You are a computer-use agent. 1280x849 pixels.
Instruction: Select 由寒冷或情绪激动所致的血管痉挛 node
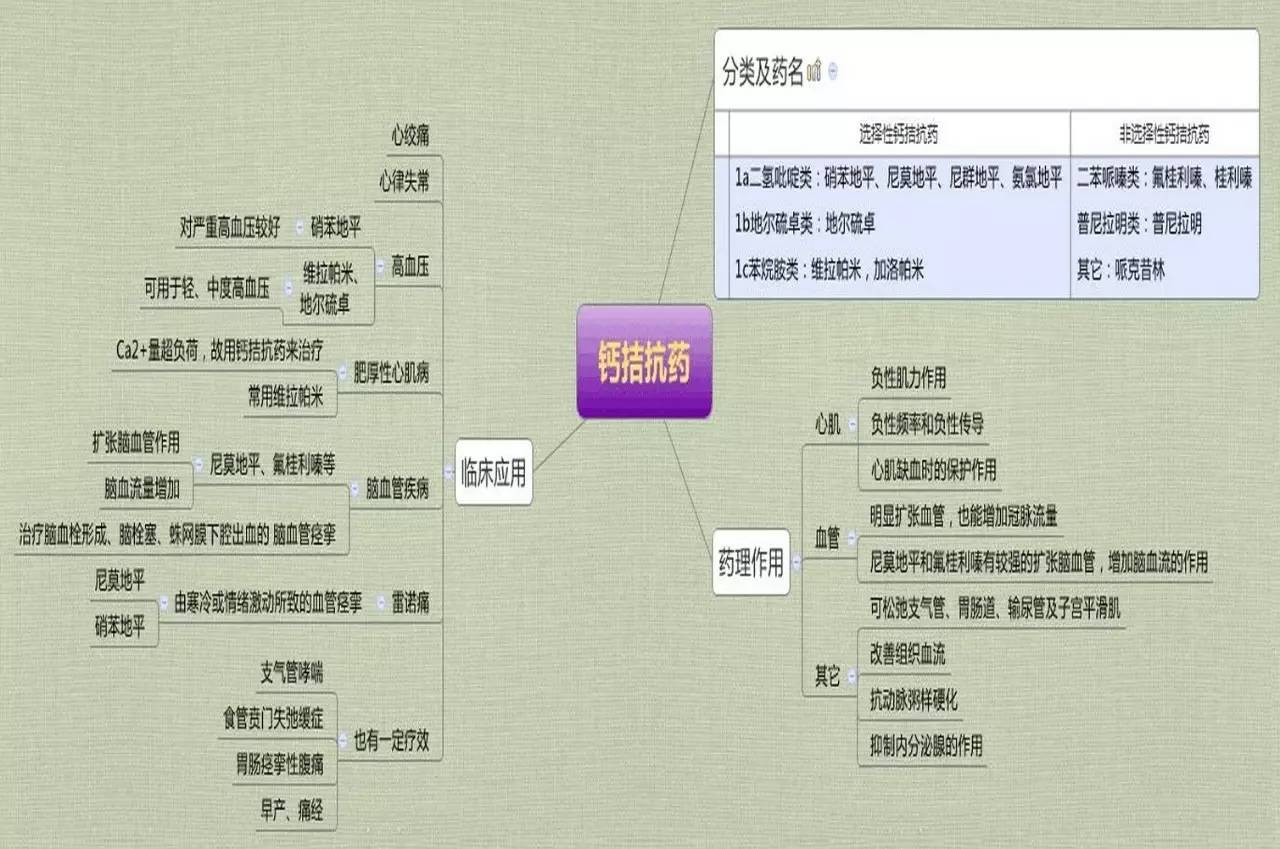[x=268, y=603]
